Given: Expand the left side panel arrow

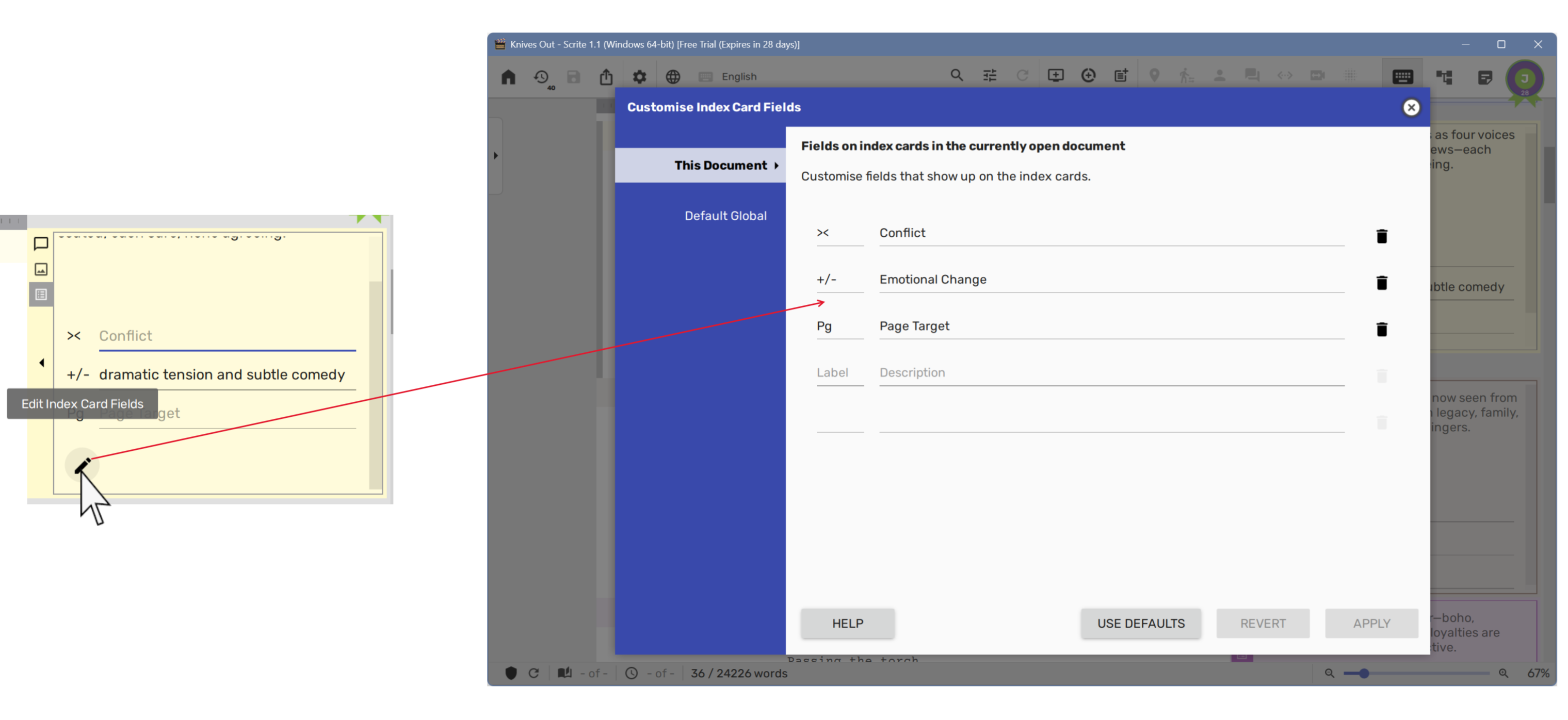Looking at the screenshot, I should (x=495, y=156).
